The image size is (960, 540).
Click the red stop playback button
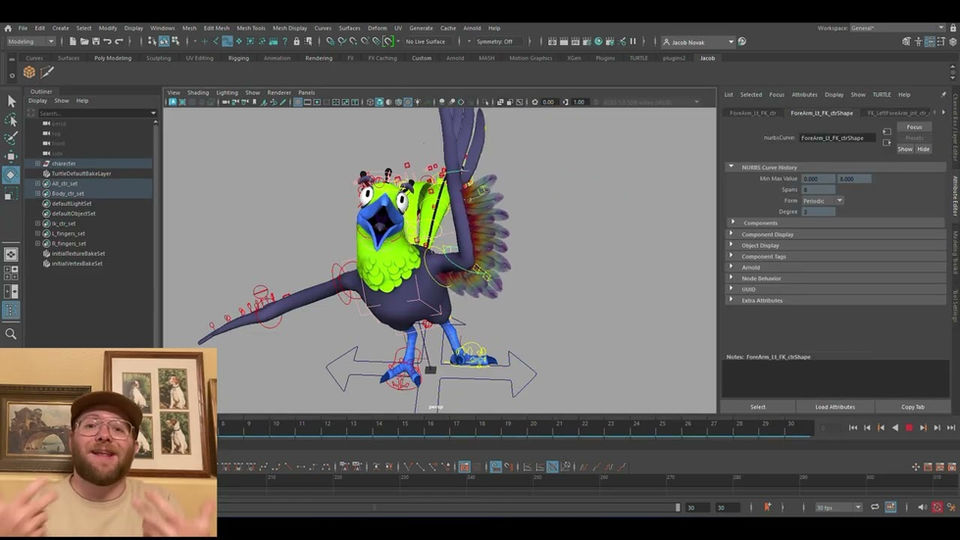point(909,428)
